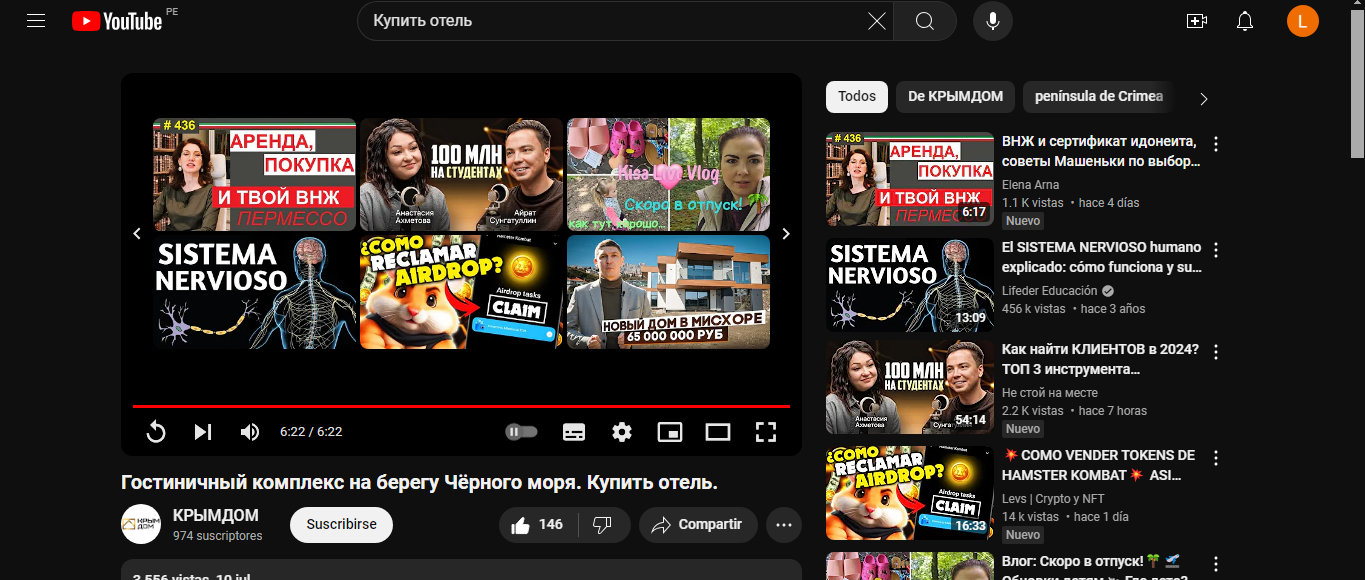Open the КРЫМДОМ channel name link

[x=216, y=516]
